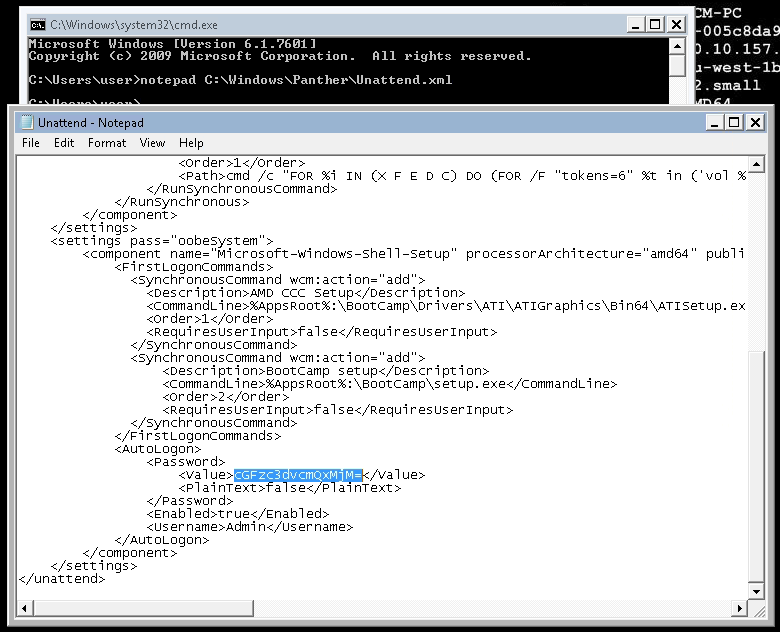Click Notepad's horizontal scrollbar left arrow

pyautogui.click(x=26, y=606)
